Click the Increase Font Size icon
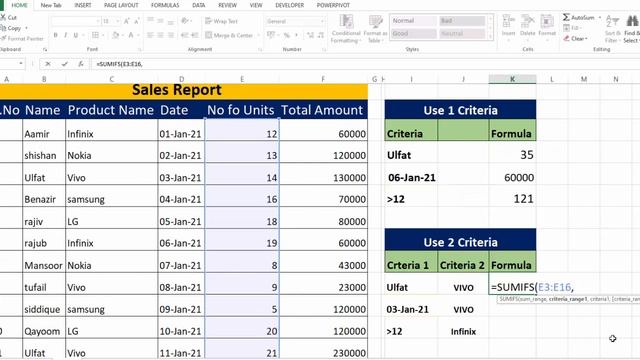Viewport: 640px width, 360px height. tap(127, 21)
